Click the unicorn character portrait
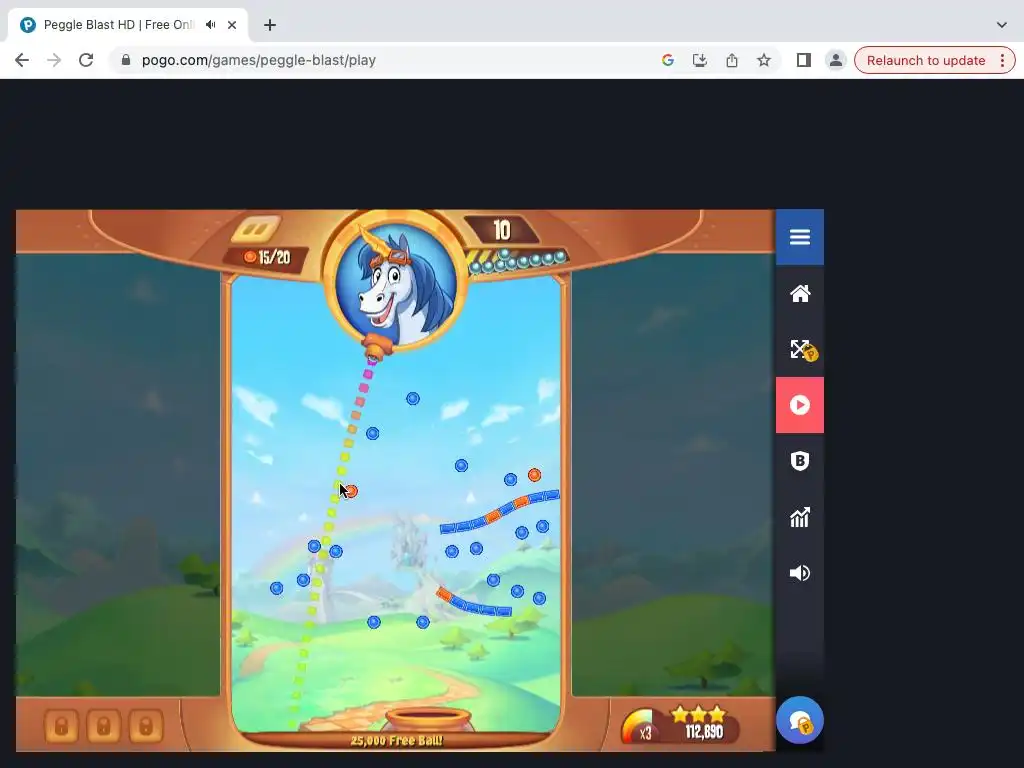 (x=396, y=281)
